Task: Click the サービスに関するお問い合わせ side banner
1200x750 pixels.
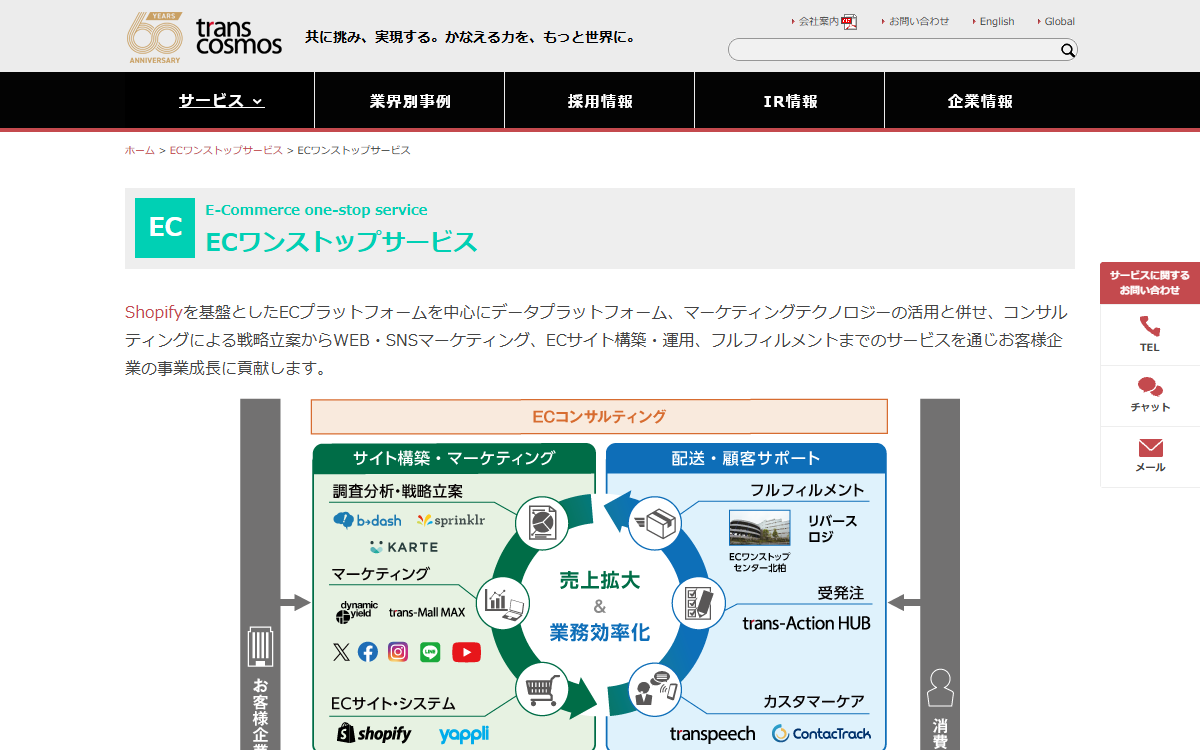Action: pos(1150,283)
